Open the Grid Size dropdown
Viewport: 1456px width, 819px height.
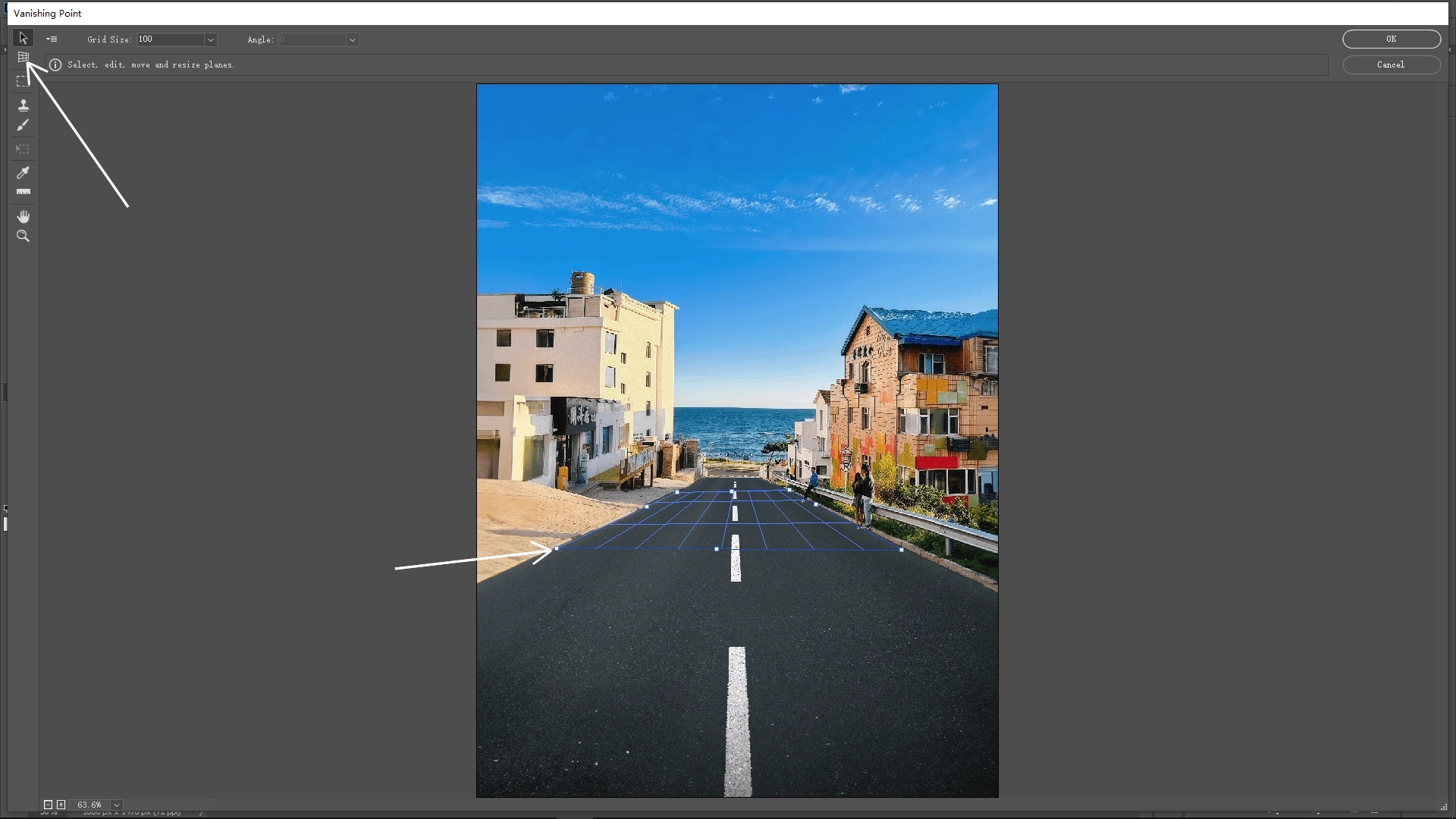[211, 40]
